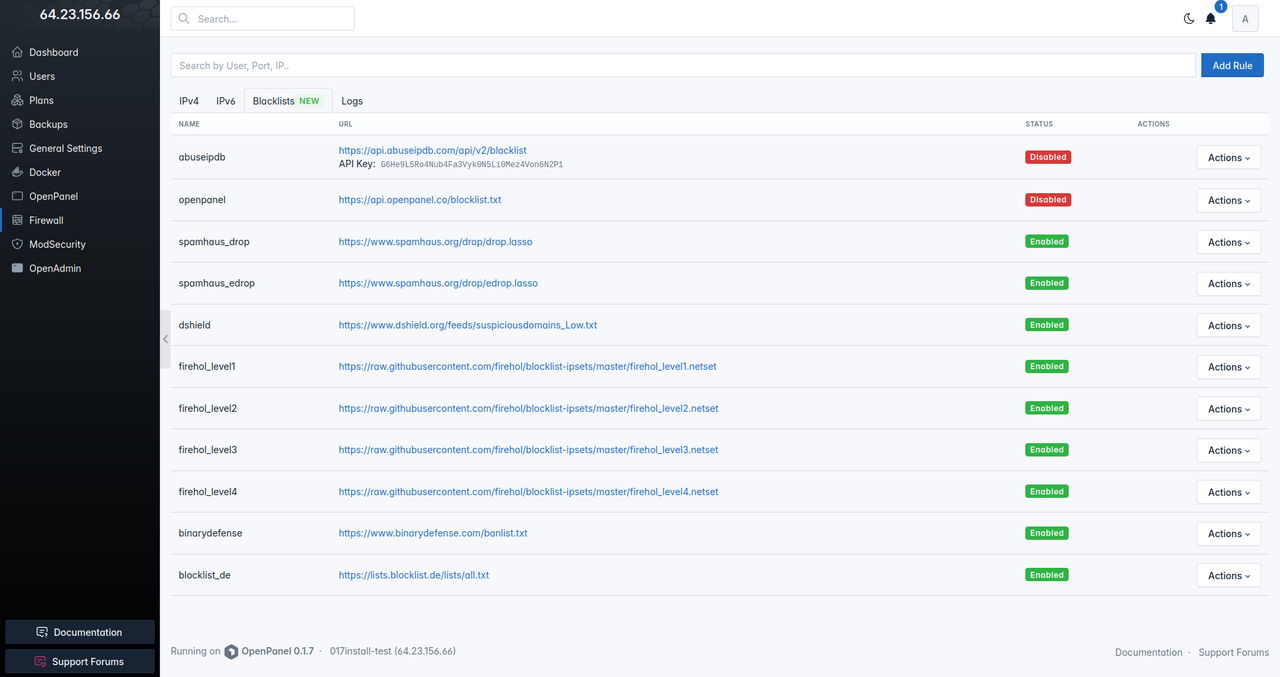Image resolution: width=1280 pixels, height=677 pixels.
Task: Click the 017install-test hostname in footer
Action: pyautogui.click(x=393, y=651)
